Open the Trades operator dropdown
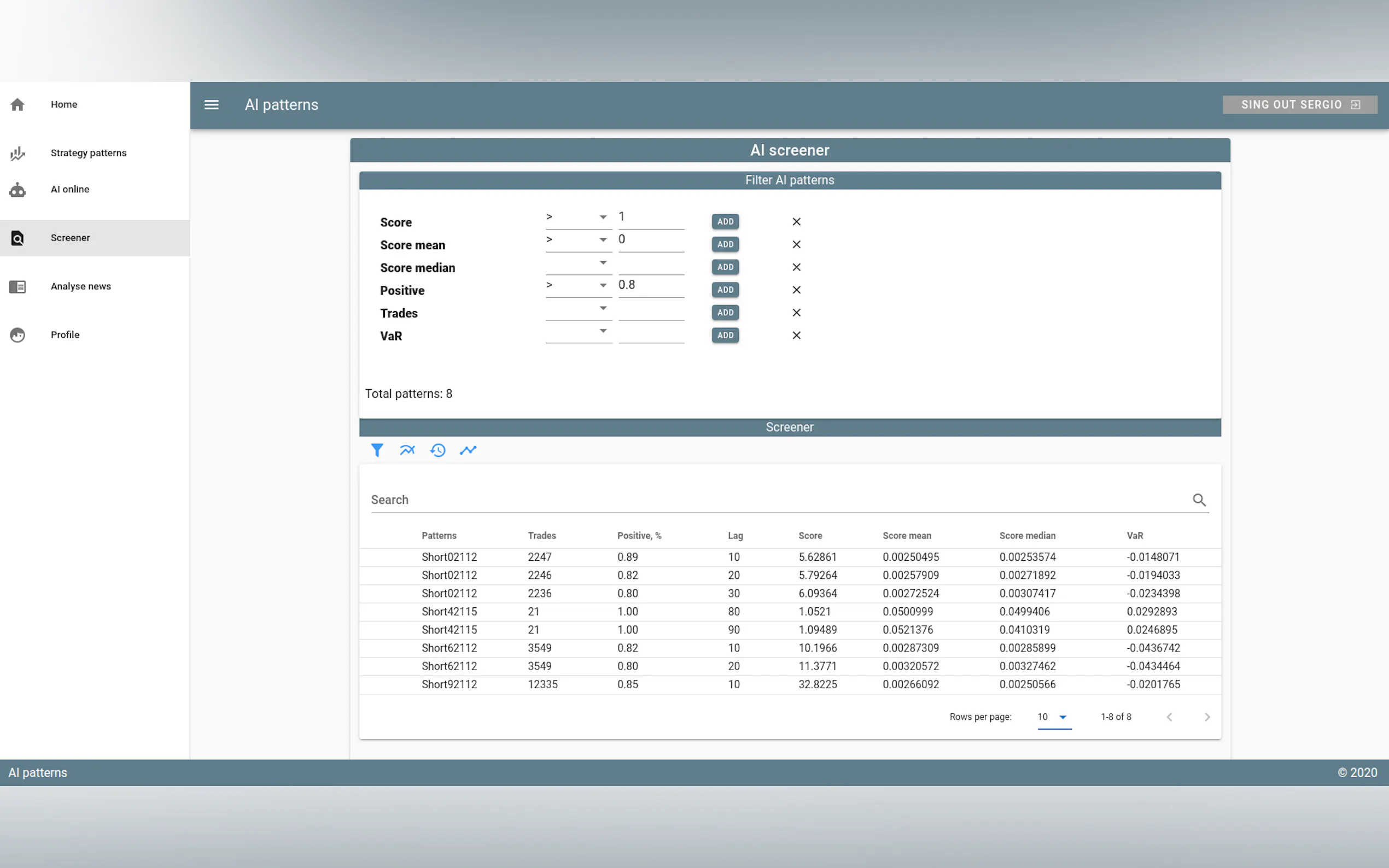 pos(577,308)
